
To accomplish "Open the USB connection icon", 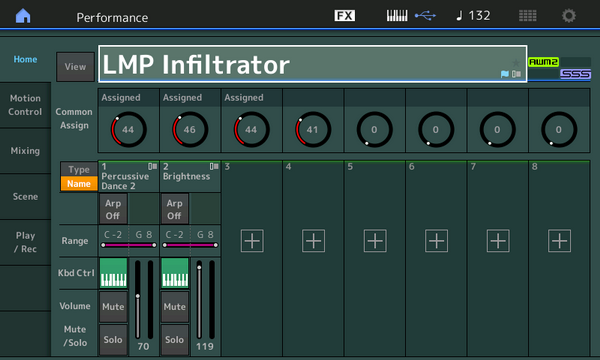I will click(425, 16).
